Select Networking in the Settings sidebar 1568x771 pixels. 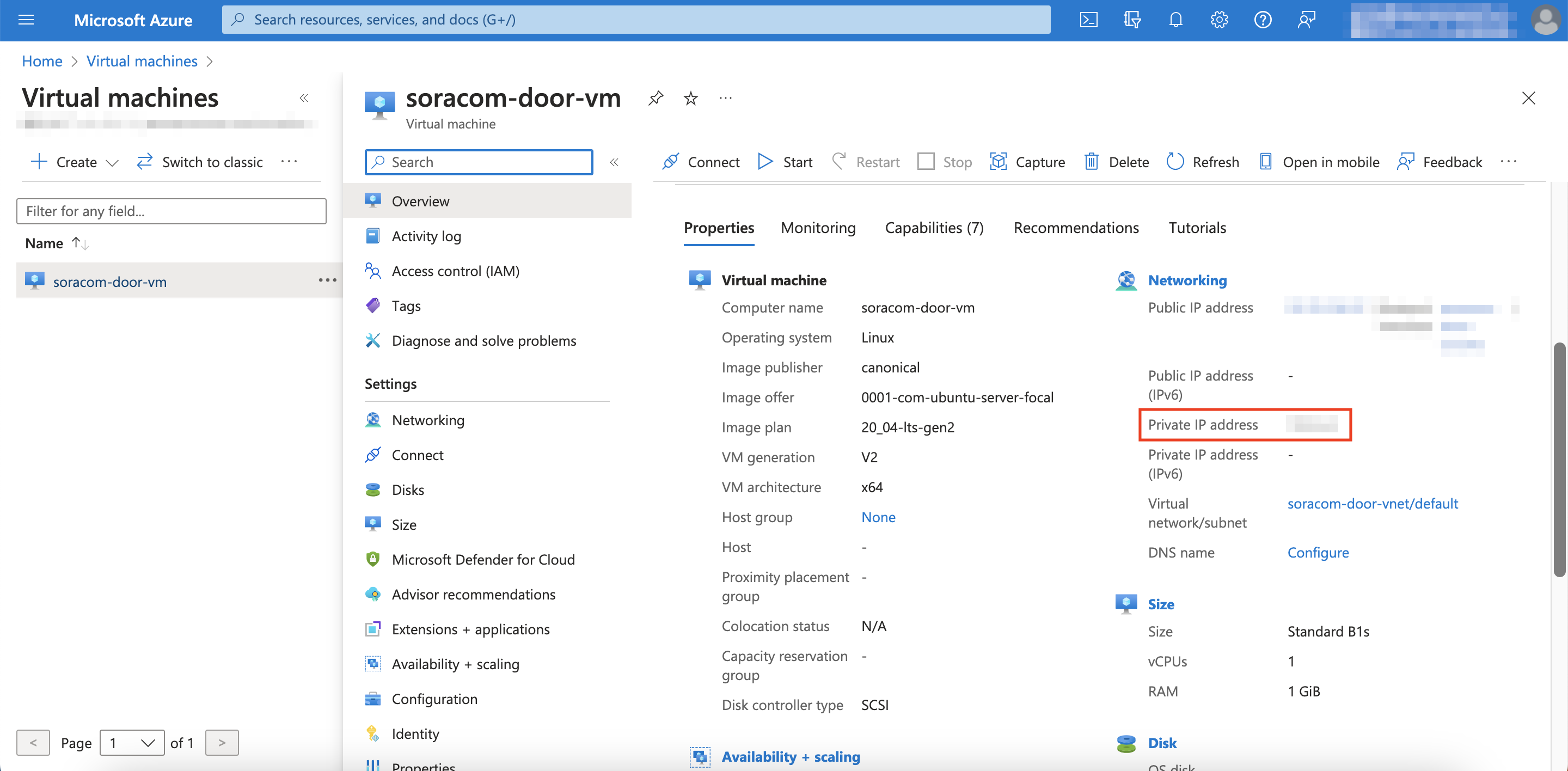pos(428,420)
